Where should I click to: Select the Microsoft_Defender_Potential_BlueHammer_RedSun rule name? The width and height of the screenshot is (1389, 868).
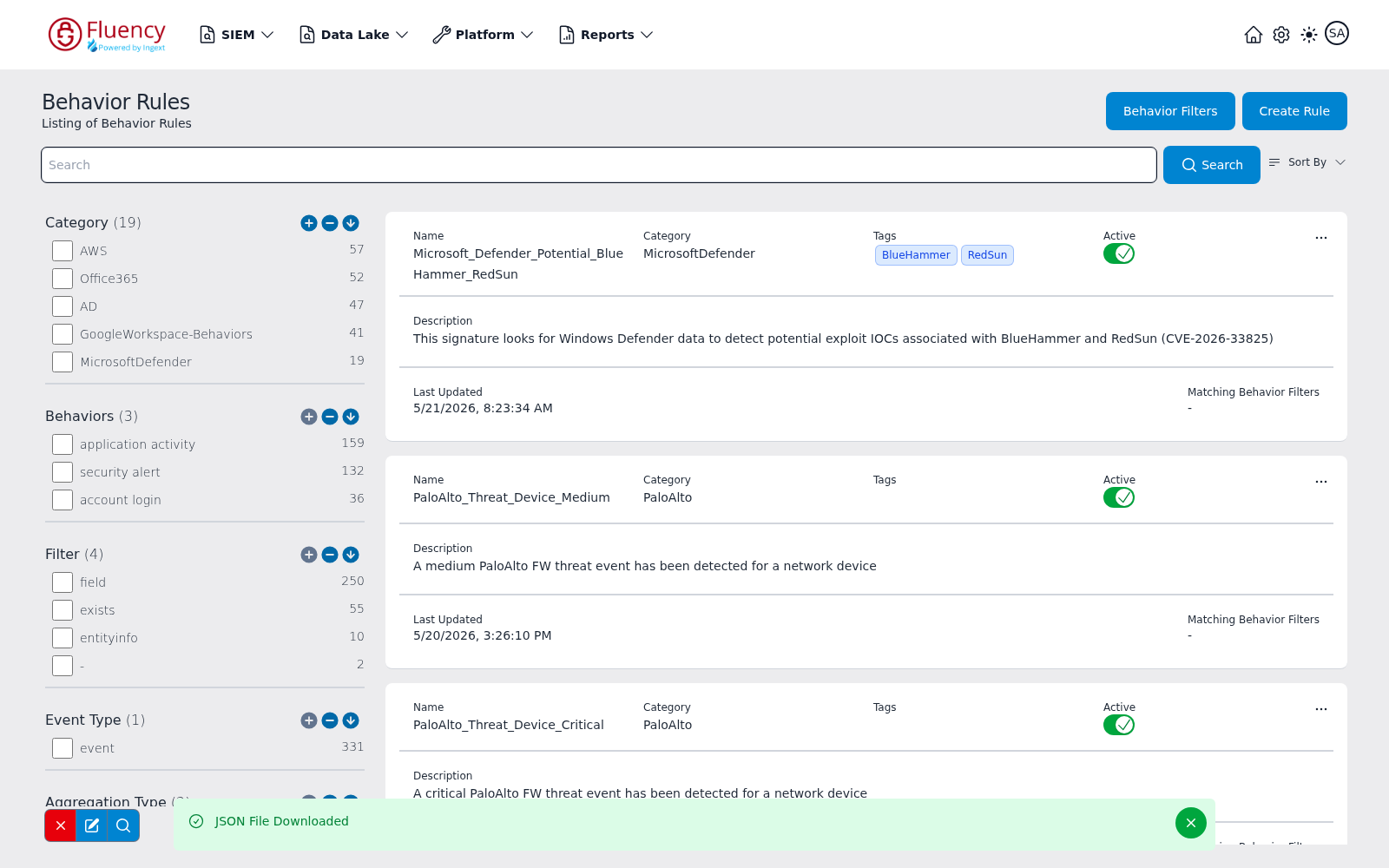(x=518, y=264)
